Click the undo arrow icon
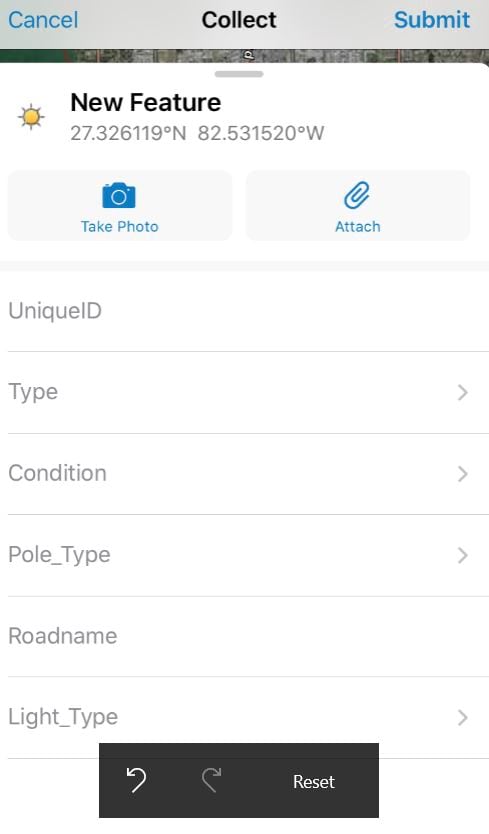 point(136,780)
